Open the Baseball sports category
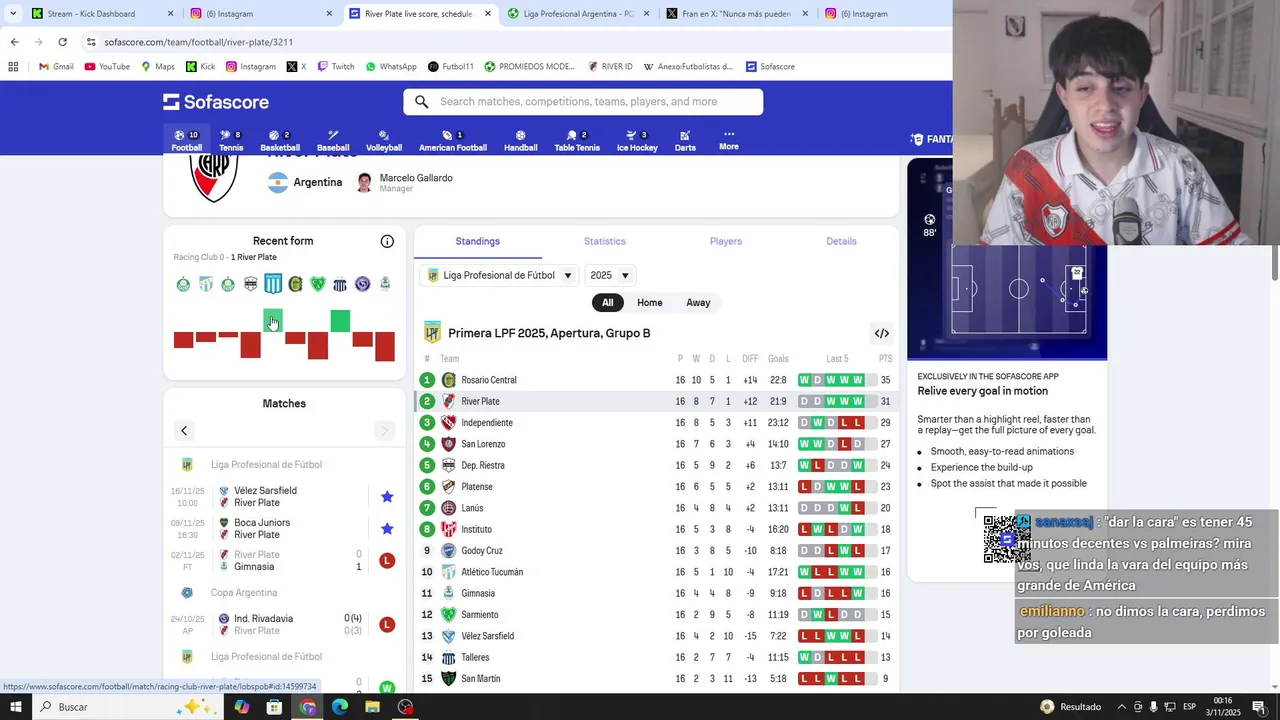1280x720 pixels. click(333, 141)
